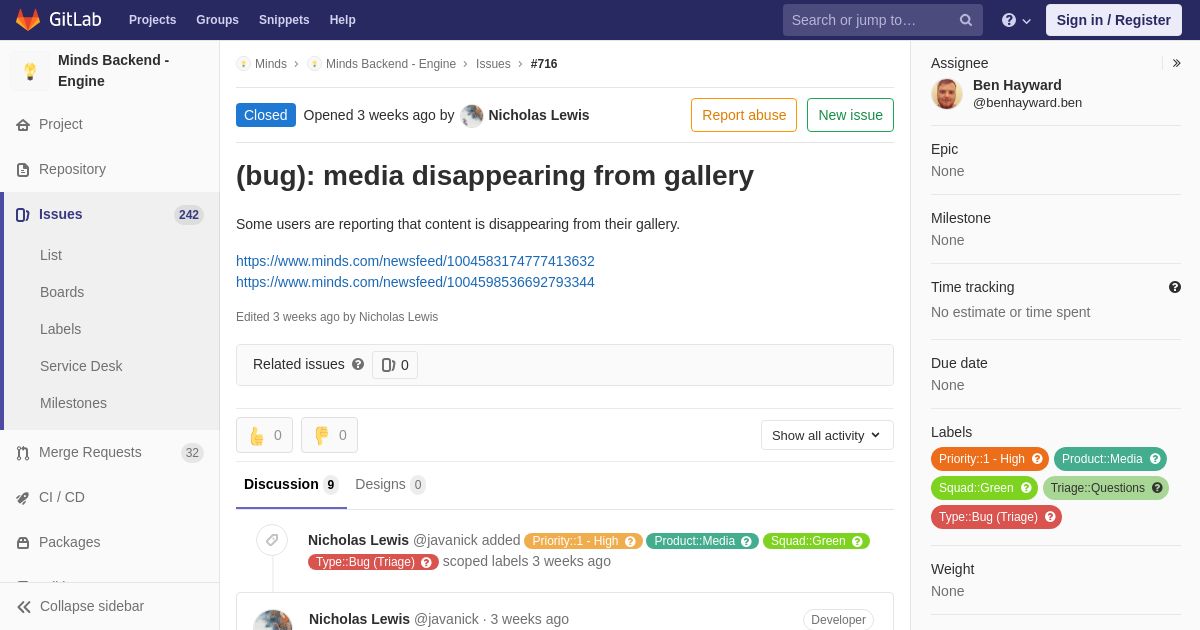Screen dimensions: 1200x630
Task: Click the Report abuse button
Action: point(744,115)
